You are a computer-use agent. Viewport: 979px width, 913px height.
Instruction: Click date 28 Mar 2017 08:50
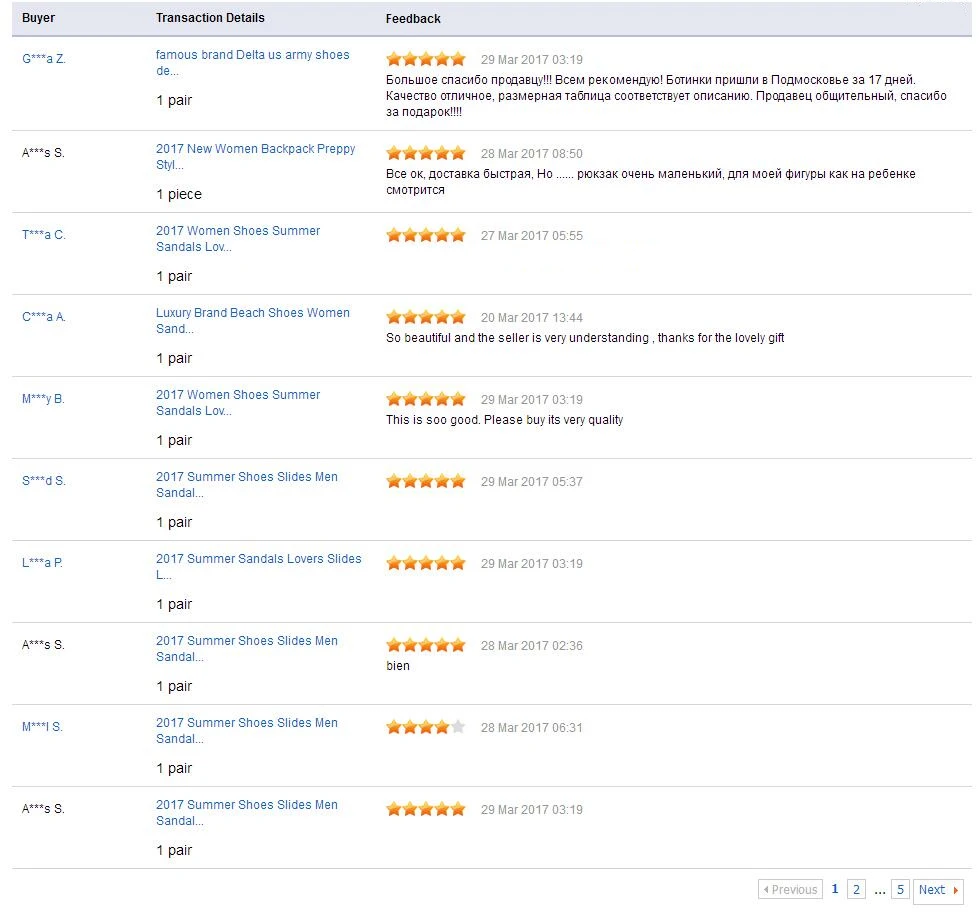pos(532,154)
